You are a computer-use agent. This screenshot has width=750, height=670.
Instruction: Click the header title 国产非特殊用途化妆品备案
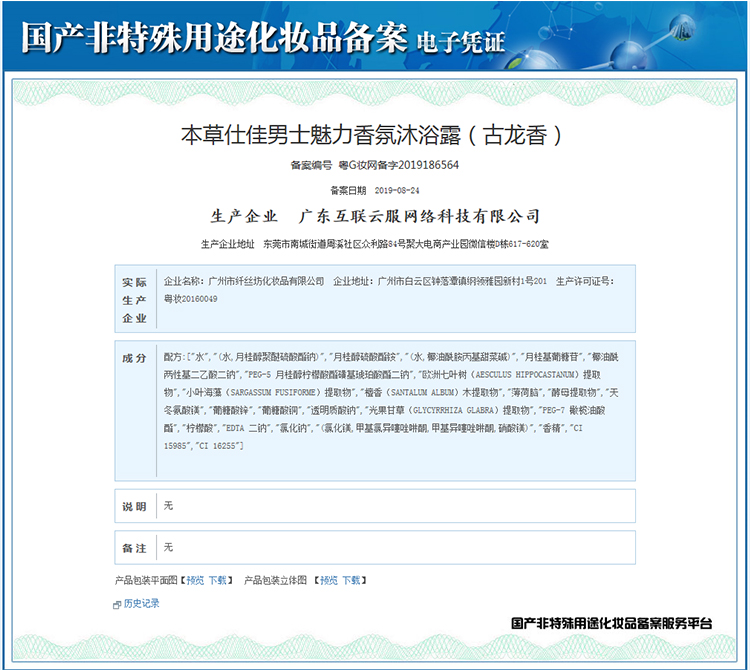point(214,37)
